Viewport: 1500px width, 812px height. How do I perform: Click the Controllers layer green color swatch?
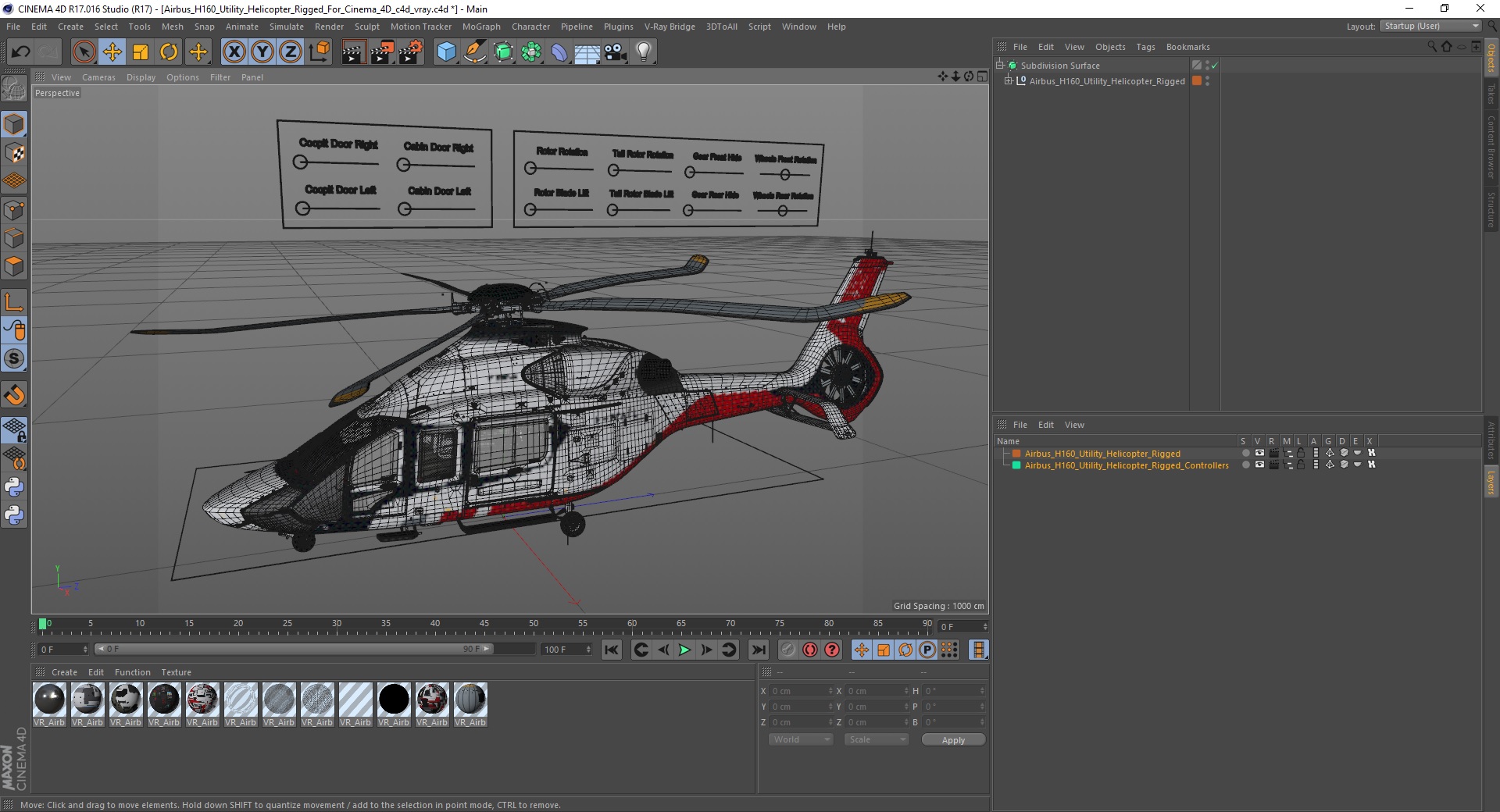[1016, 465]
